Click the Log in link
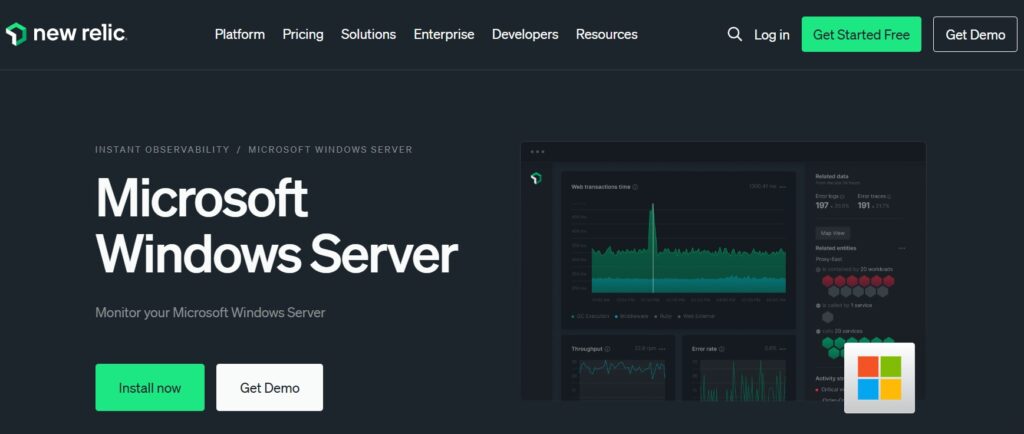Image resolution: width=1024 pixels, height=434 pixels. 772,35
